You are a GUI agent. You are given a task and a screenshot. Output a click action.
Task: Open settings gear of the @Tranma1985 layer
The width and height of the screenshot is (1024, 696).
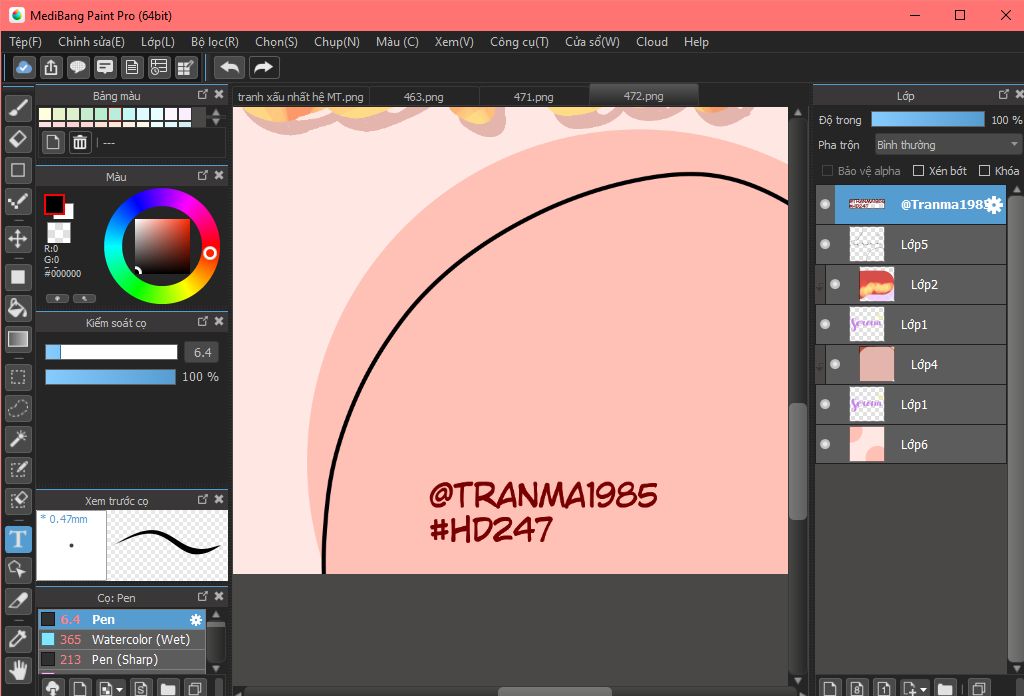993,205
